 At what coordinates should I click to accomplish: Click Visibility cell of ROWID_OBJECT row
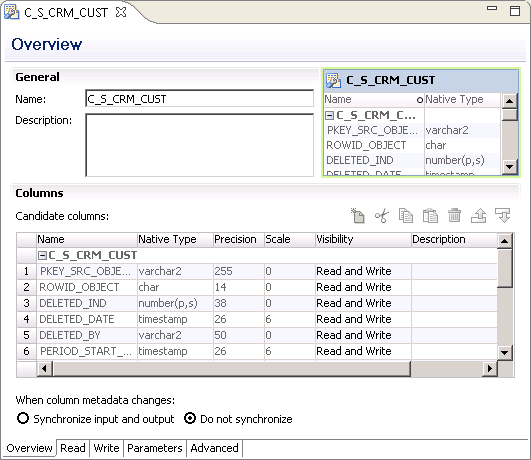[x=363, y=287]
